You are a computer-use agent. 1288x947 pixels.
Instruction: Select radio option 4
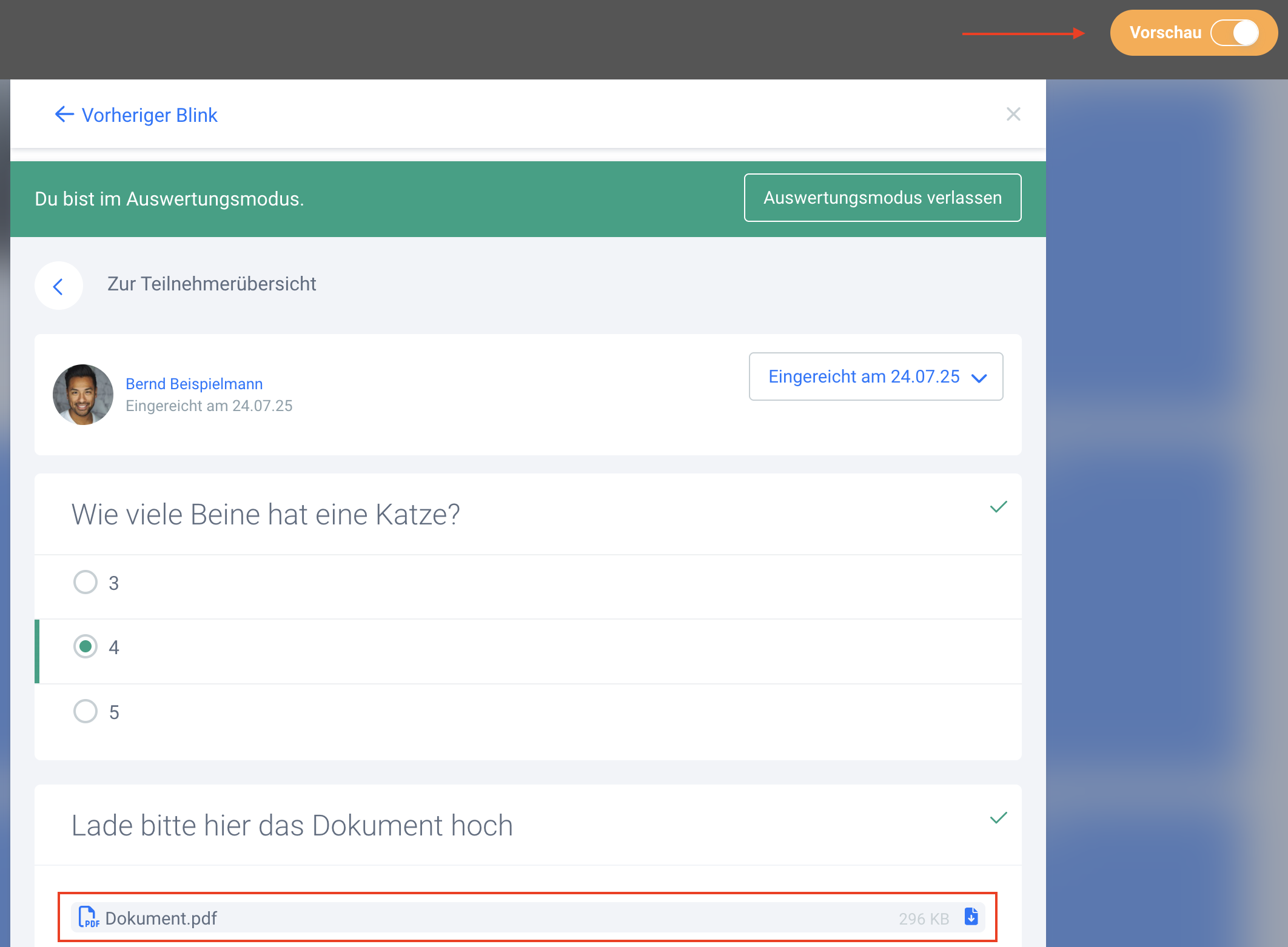pyautogui.click(x=86, y=646)
